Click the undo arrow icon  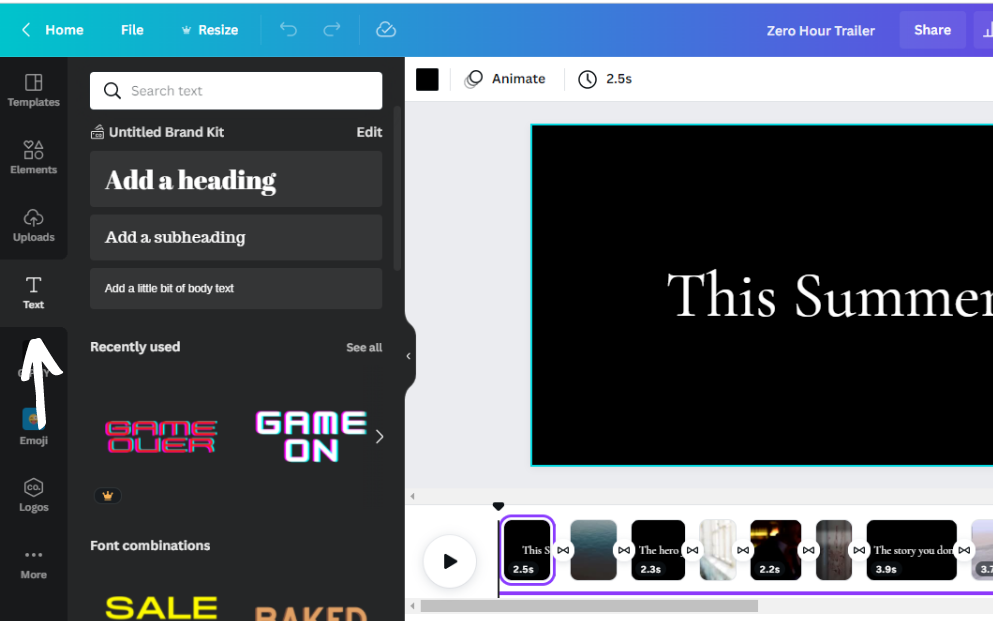click(x=288, y=30)
